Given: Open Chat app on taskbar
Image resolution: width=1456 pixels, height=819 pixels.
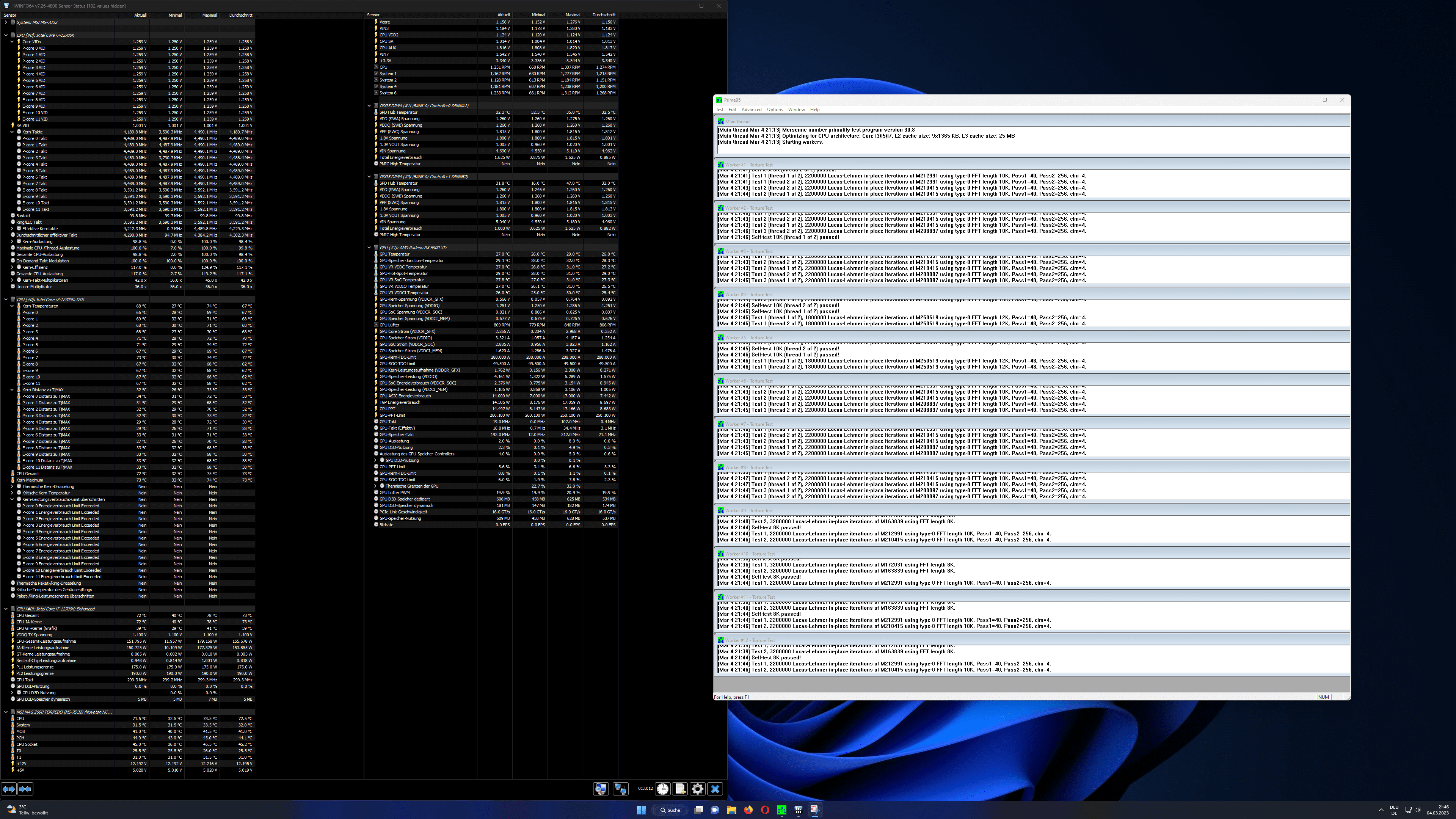Looking at the screenshot, I should click(715, 810).
